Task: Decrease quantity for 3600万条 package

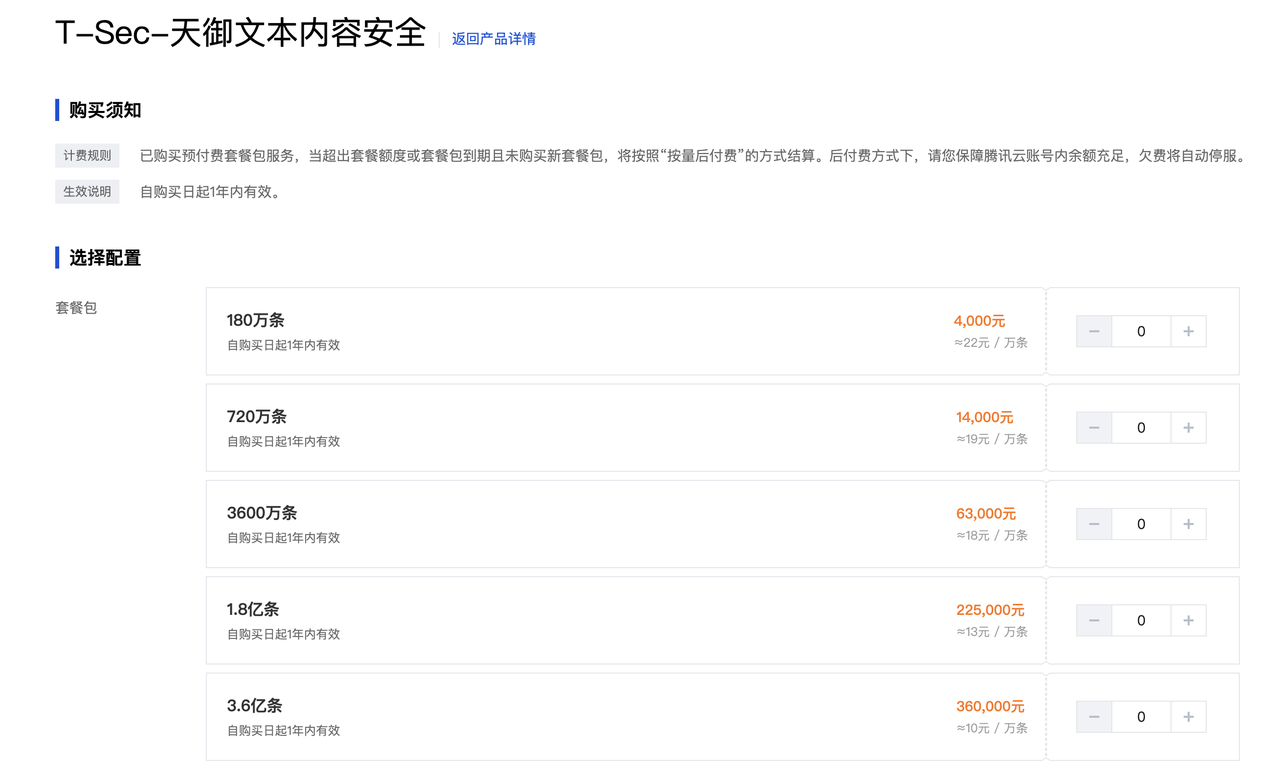Action: tap(1094, 524)
